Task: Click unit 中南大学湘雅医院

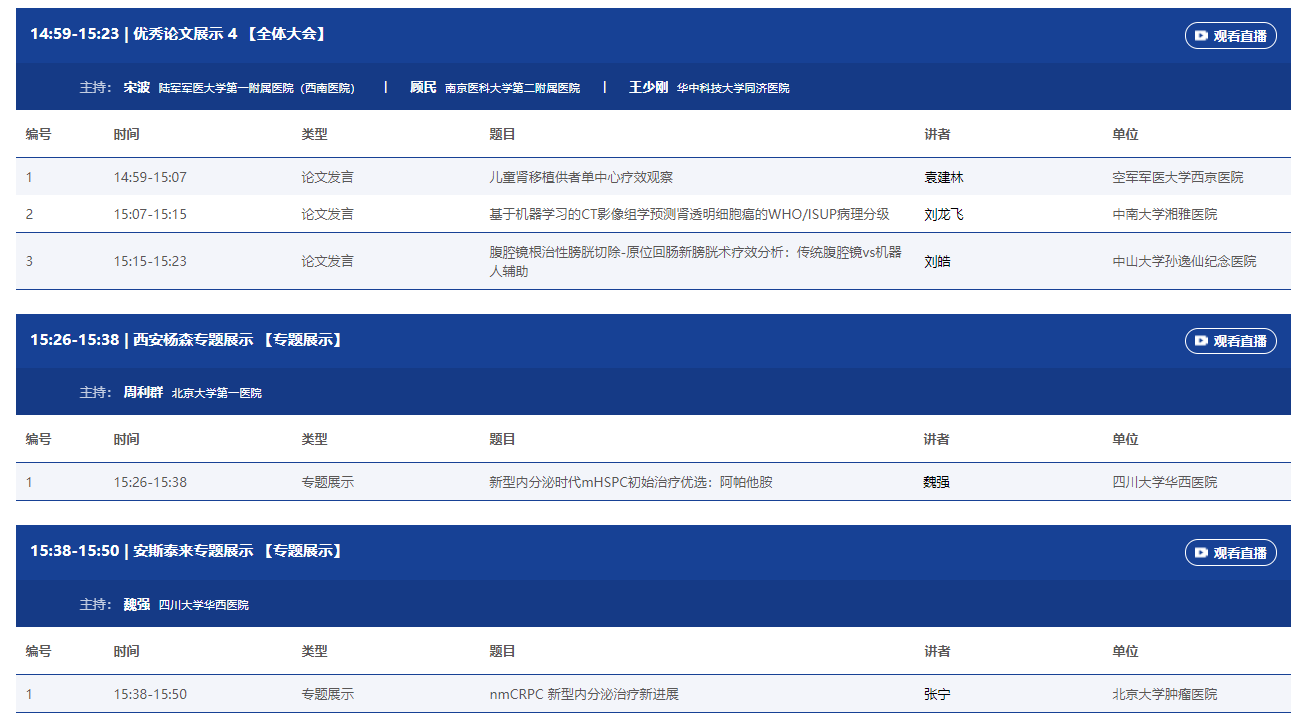Action: [x=1165, y=214]
